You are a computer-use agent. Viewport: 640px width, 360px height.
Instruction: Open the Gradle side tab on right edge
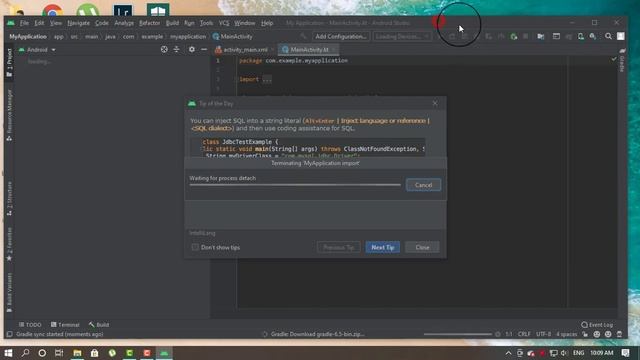click(622, 60)
